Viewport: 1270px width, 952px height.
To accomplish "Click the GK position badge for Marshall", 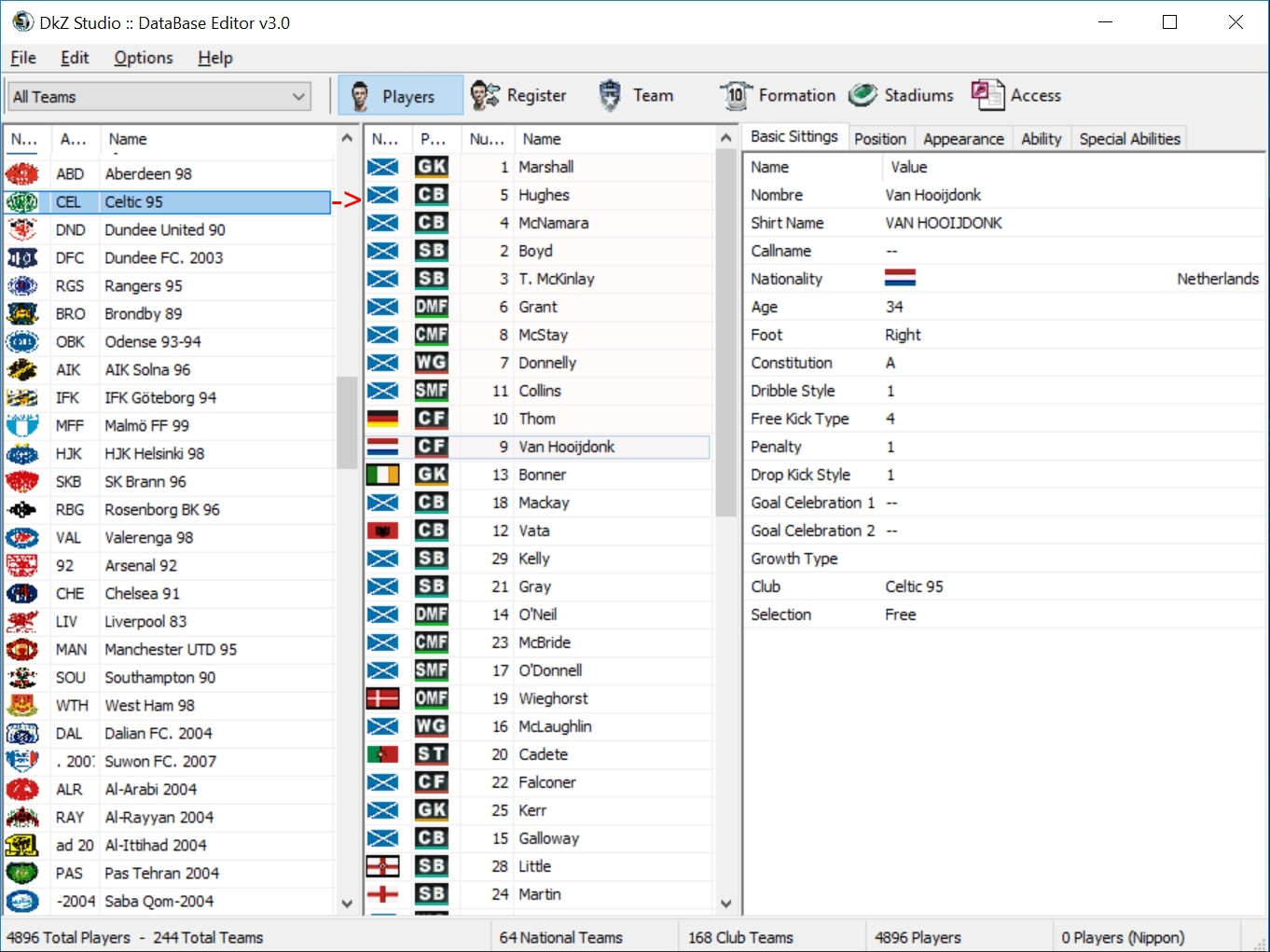I will pyautogui.click(x=432, y=167).
